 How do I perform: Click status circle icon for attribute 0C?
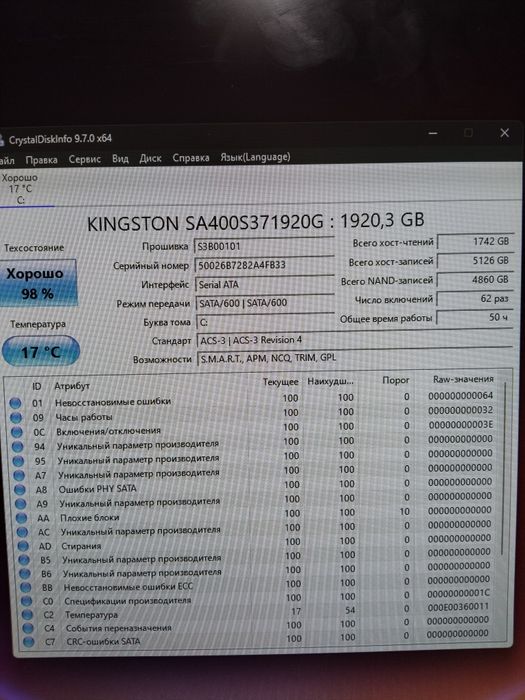click(x=17, y=432)
